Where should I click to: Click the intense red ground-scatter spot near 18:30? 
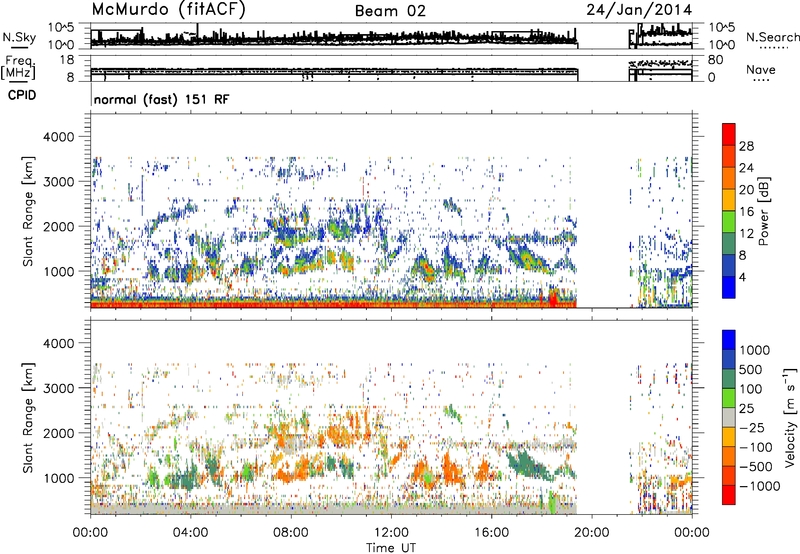554,297
